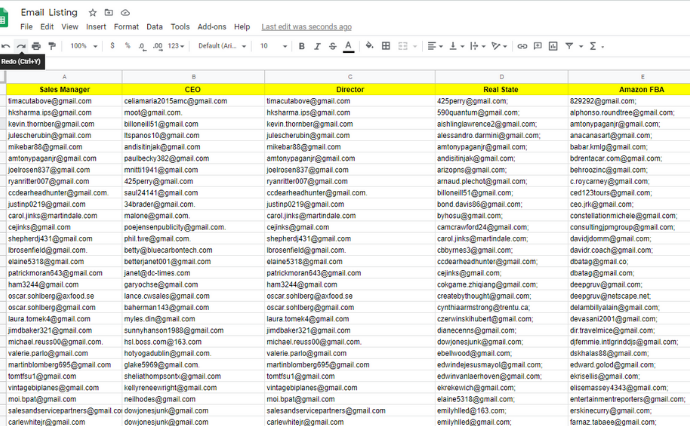Select the Sales Manager header cell
The image size is (690, 426).
(x=64, y=89)
